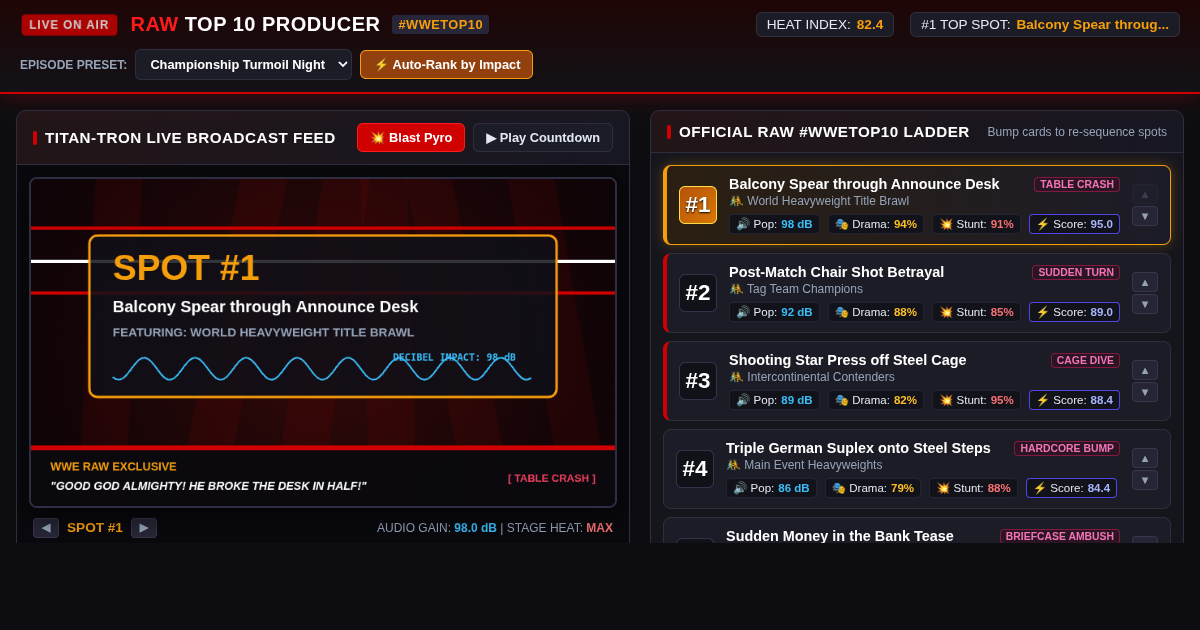Click STAGE HEAT MAX readout

coord(560,528)
